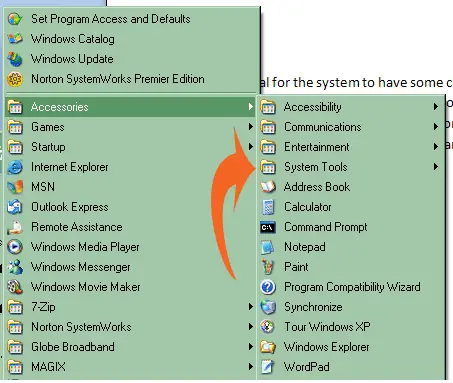Viewport: 453px width, 383px height.
Task: Click the Windows Explorer folder icon
Action: pyautogui.click(x=268, y=347)
